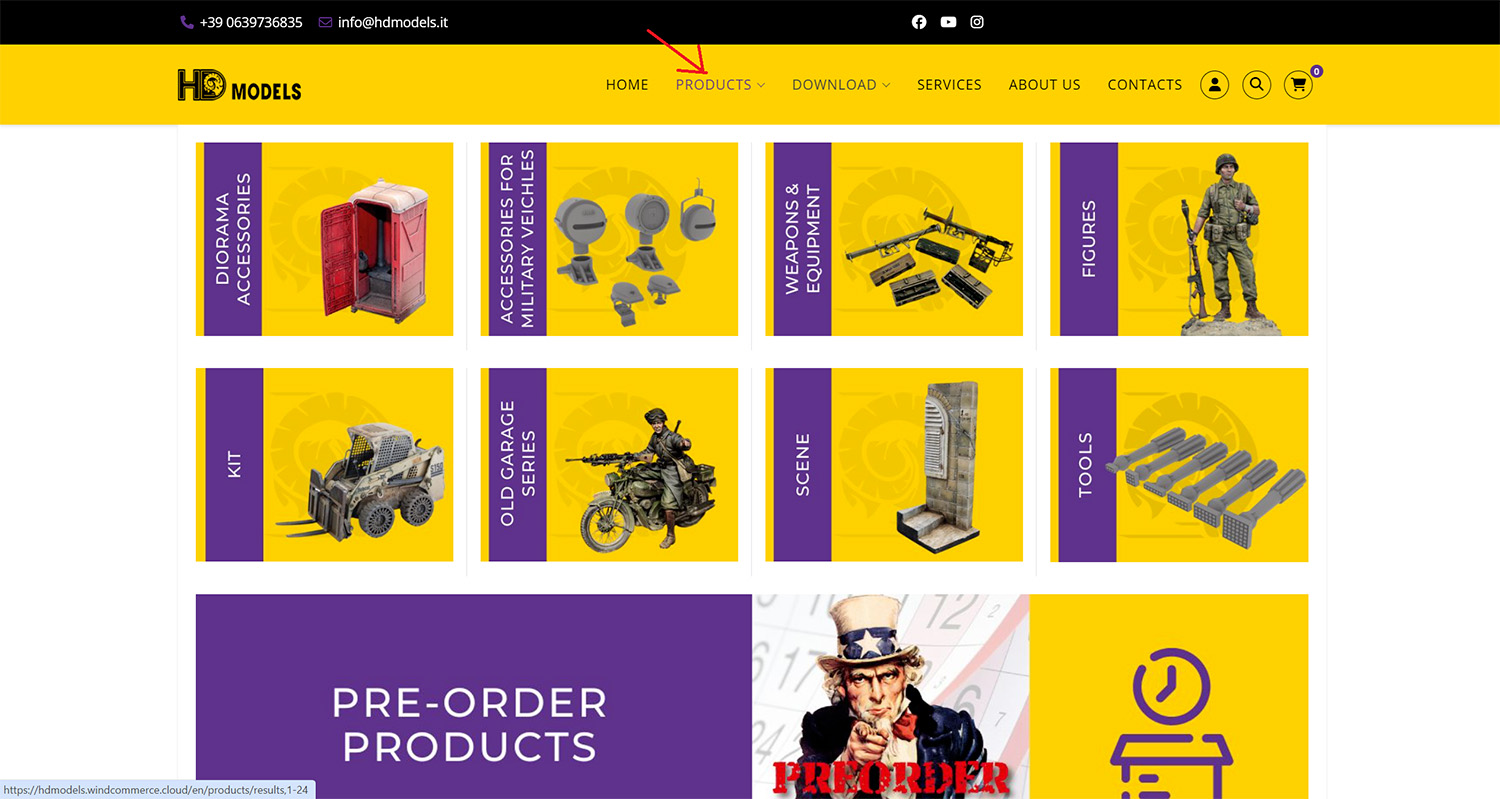Click the user account icon

pos(1215,85)
